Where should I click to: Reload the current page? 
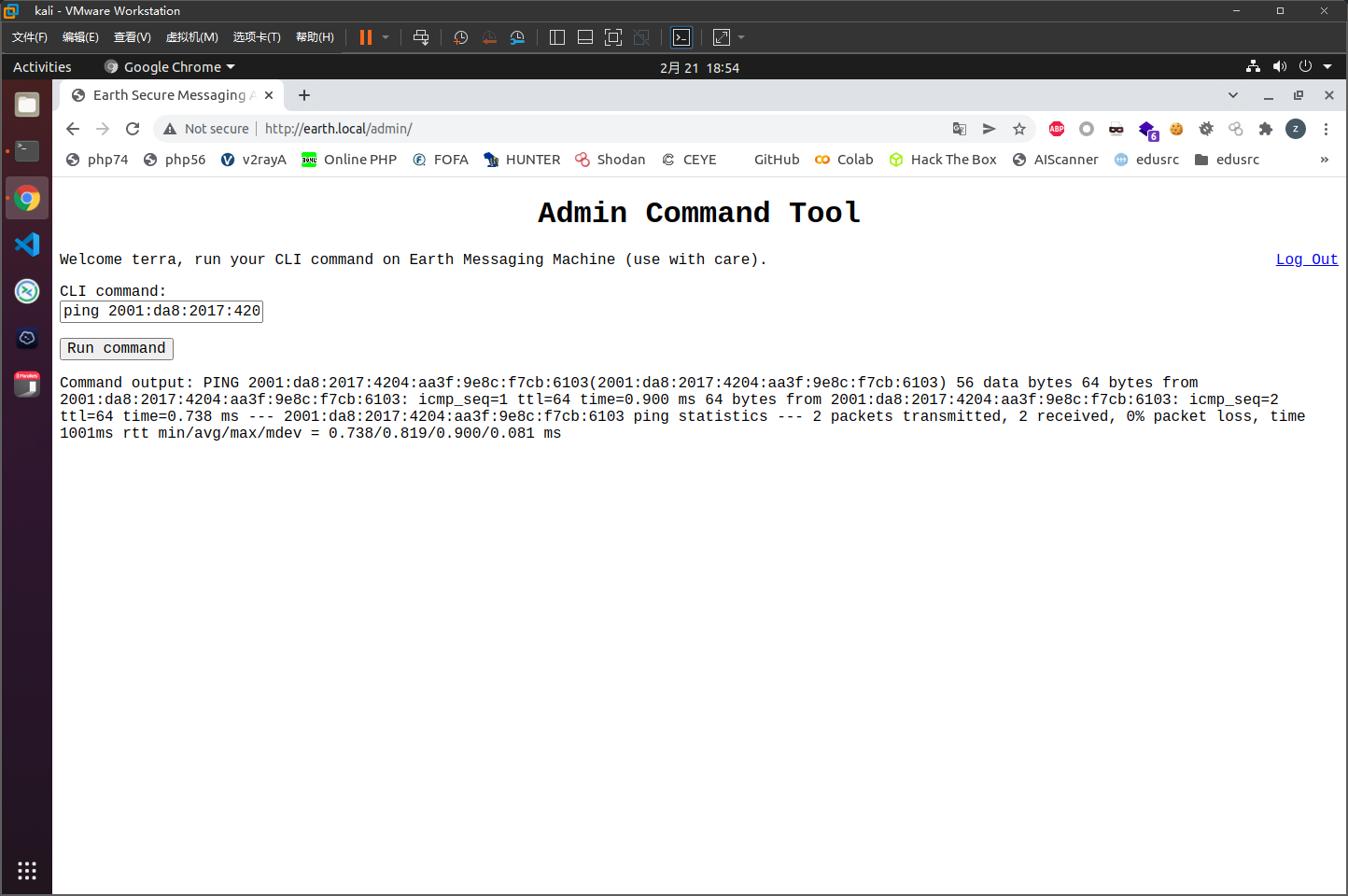(x=133, y=129)
